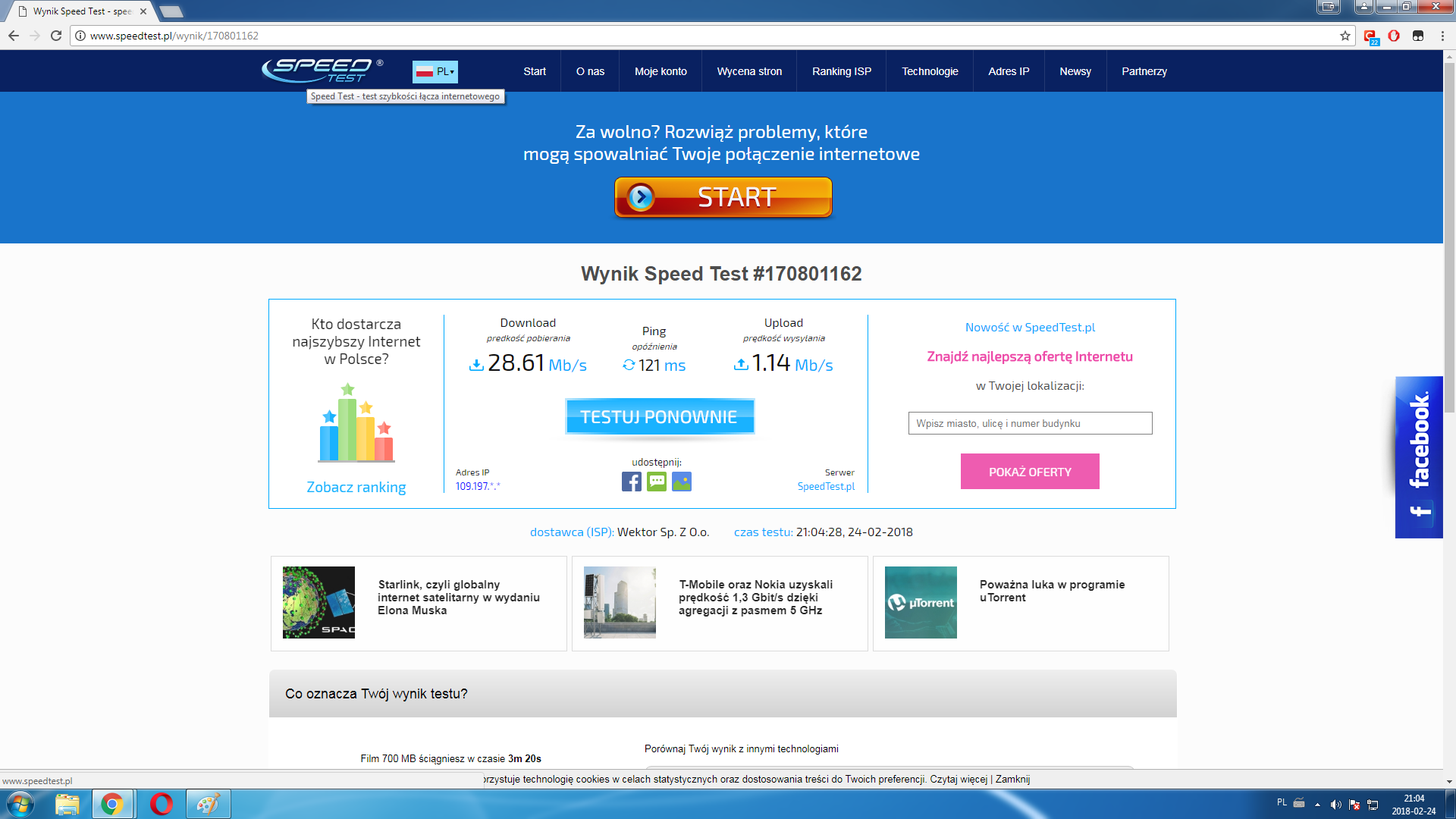Screen dimensions: 1456x819
Task: Click the 'TESTUJ PONOWNIE' button
Action: 660,416
